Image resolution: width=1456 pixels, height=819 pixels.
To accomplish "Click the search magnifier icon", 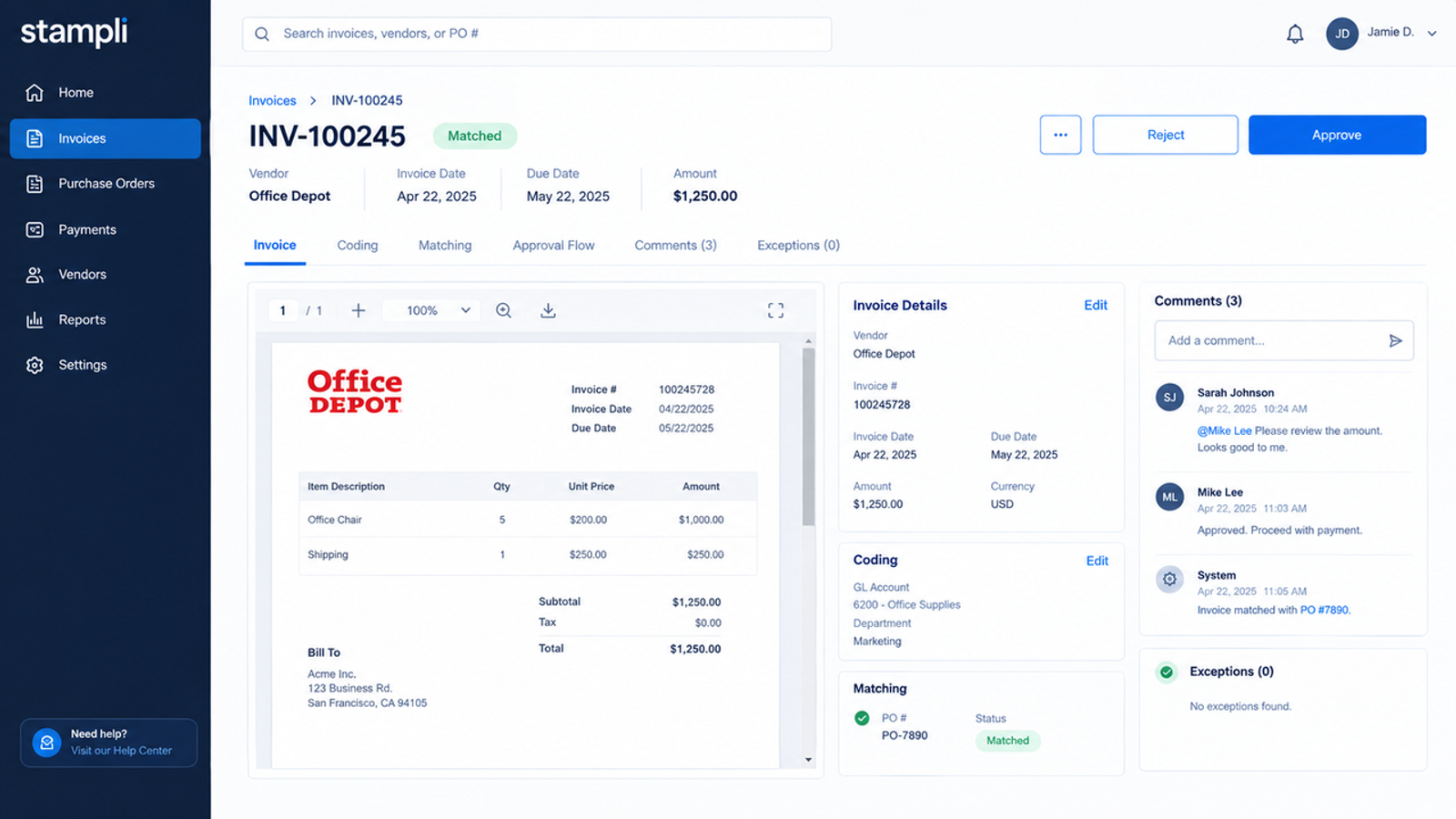I will 262,34.
